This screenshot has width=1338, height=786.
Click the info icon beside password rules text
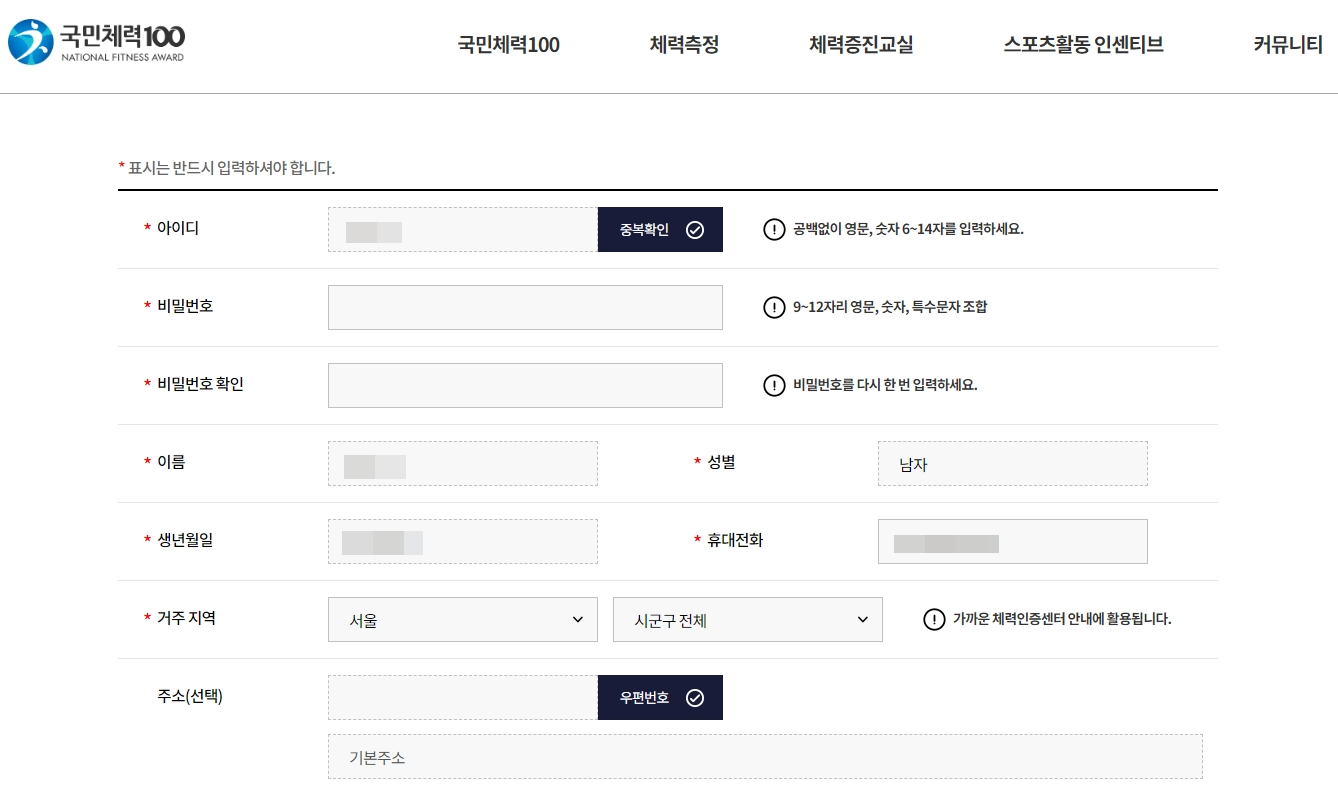(x=773, y=307)
